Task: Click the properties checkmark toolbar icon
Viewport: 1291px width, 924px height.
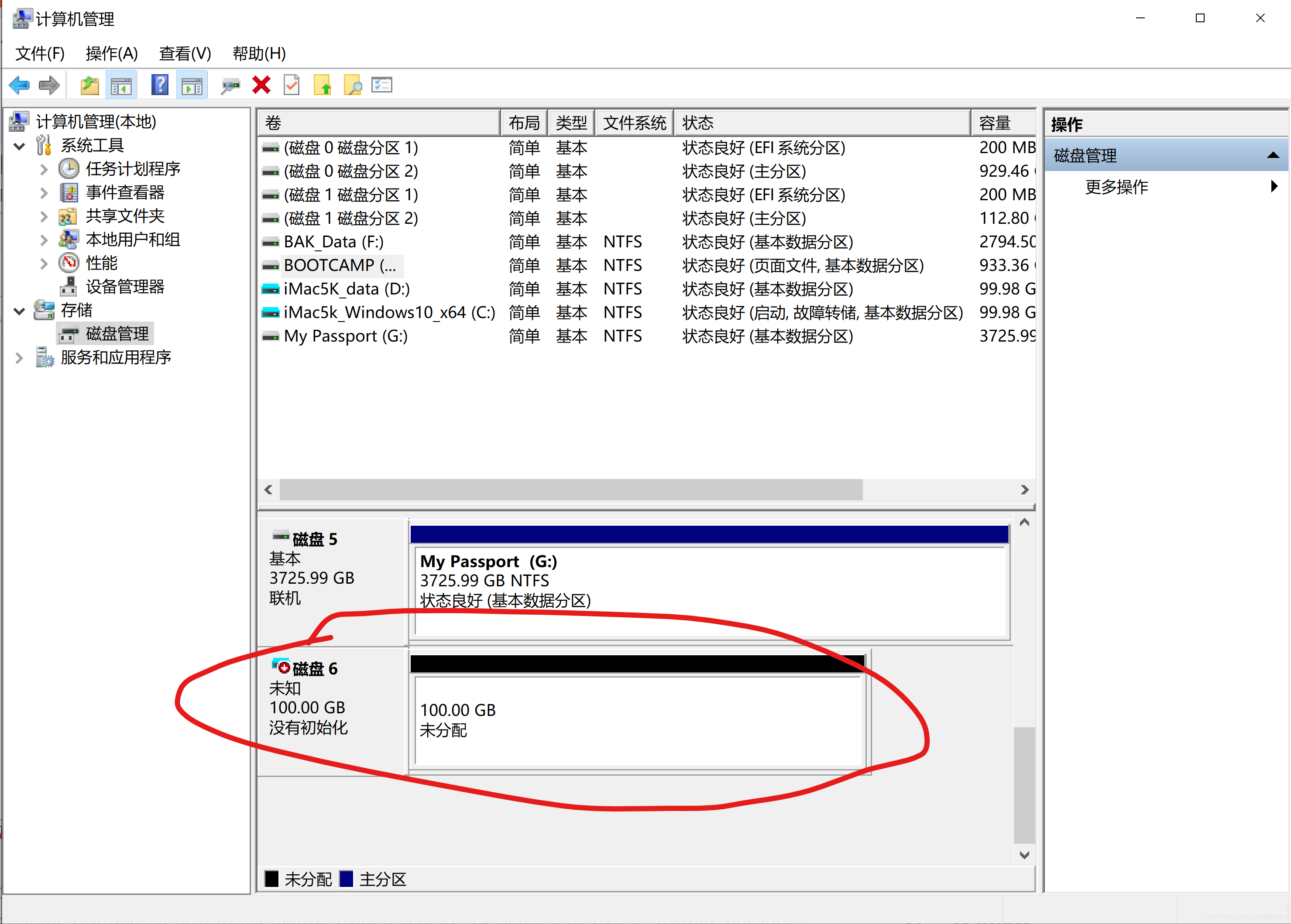Action: [x=292, y=86]
